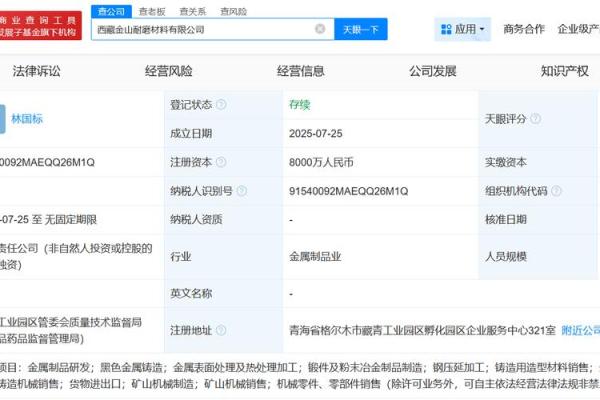The width and height of the screenshot is (600, 400).
Task: Go to the 法律诉讼 section
Action: coord(36,71)
